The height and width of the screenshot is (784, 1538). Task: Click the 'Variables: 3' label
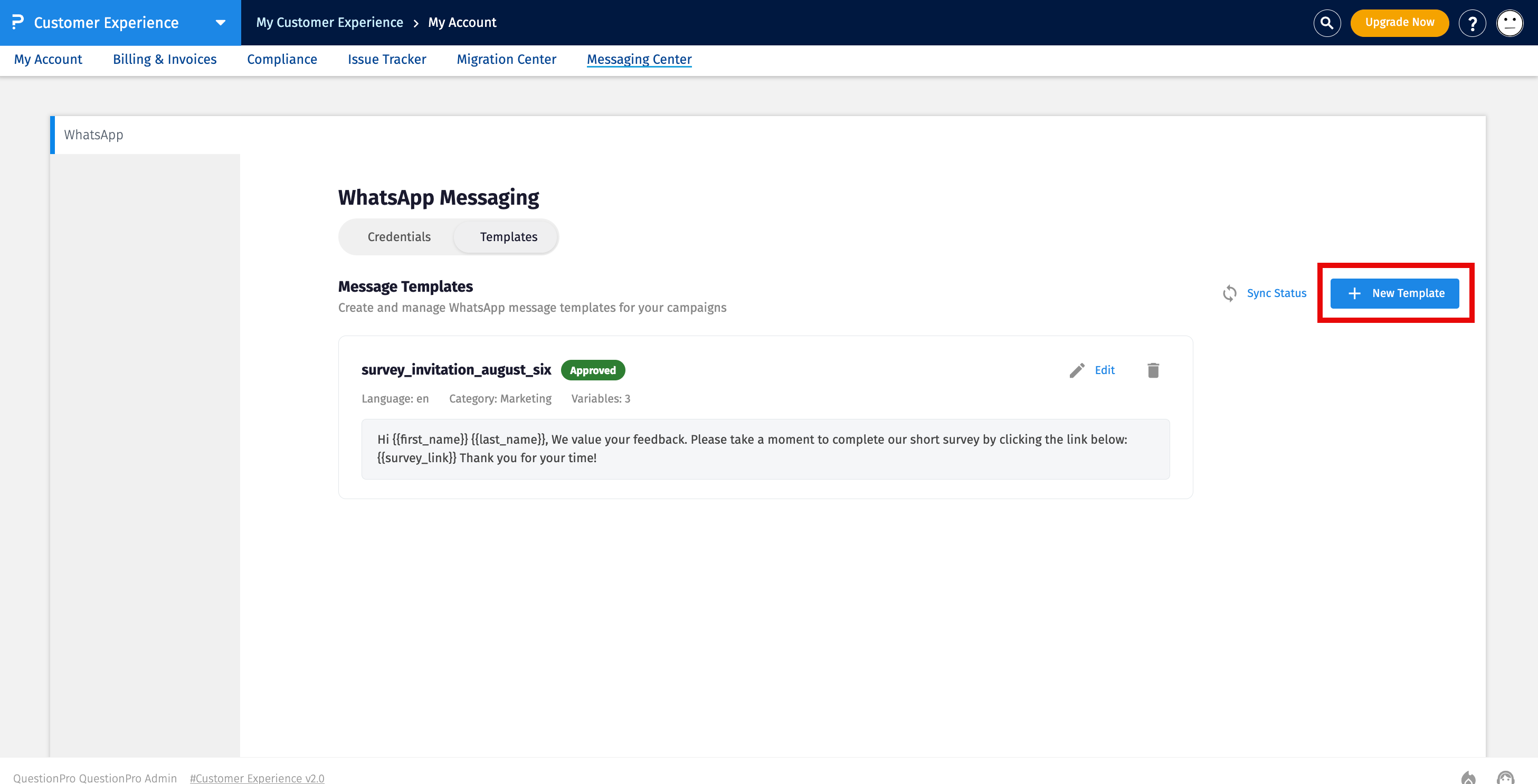point(600,398)
